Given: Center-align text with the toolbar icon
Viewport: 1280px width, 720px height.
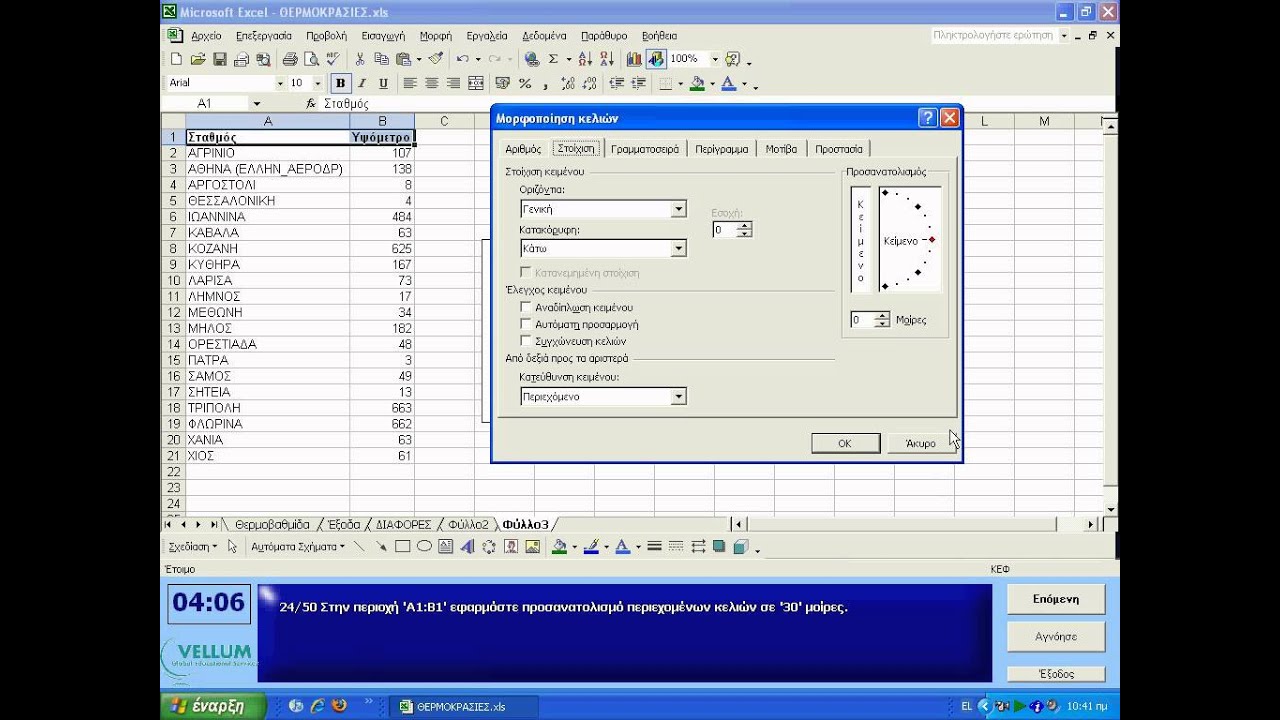Looking at the screenshot, I should pos(432,83).
